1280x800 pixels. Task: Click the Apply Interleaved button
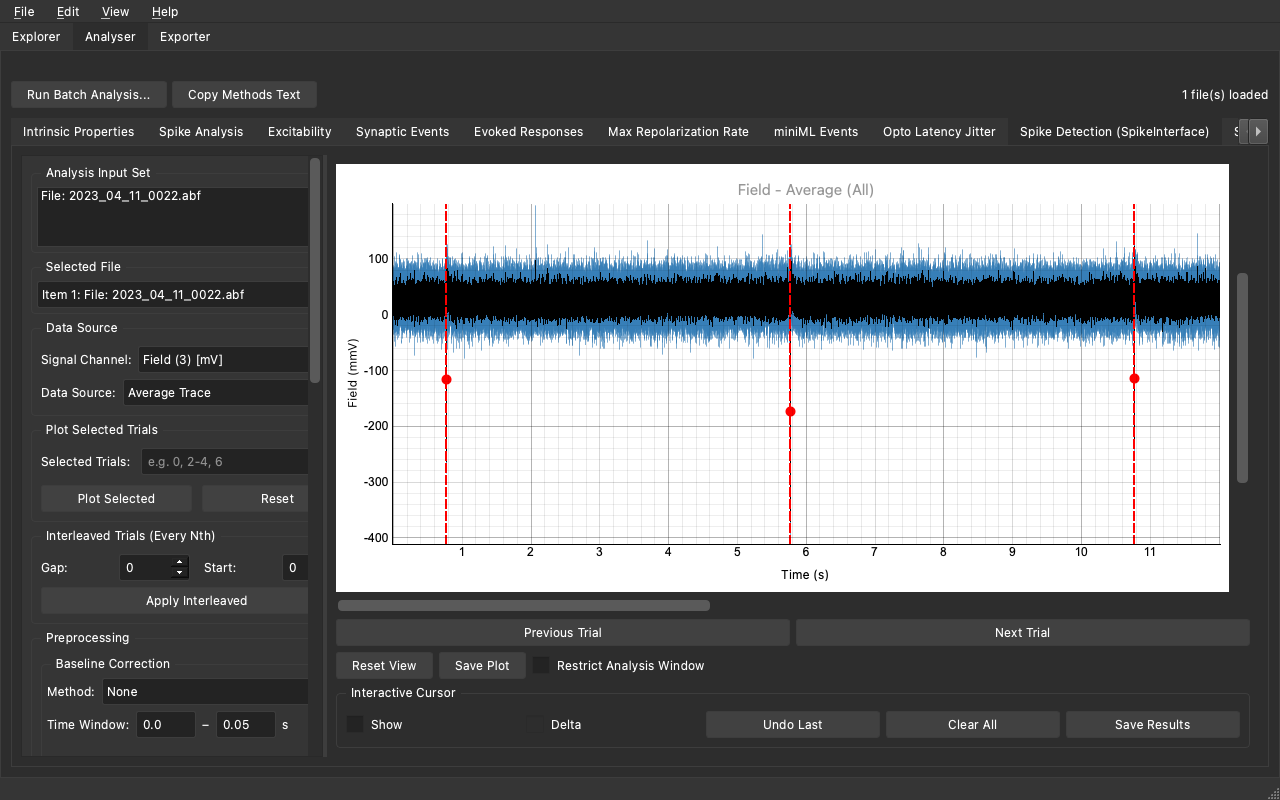click(x=175, y=601)
